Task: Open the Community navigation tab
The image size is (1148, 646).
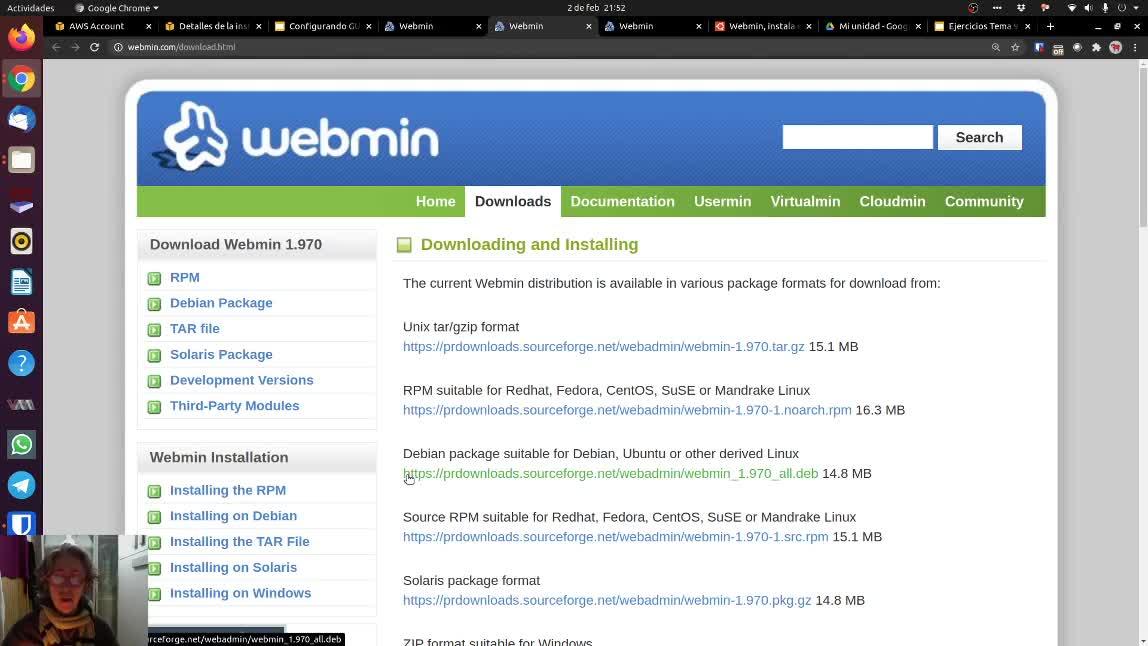Action: coord(984,201)
